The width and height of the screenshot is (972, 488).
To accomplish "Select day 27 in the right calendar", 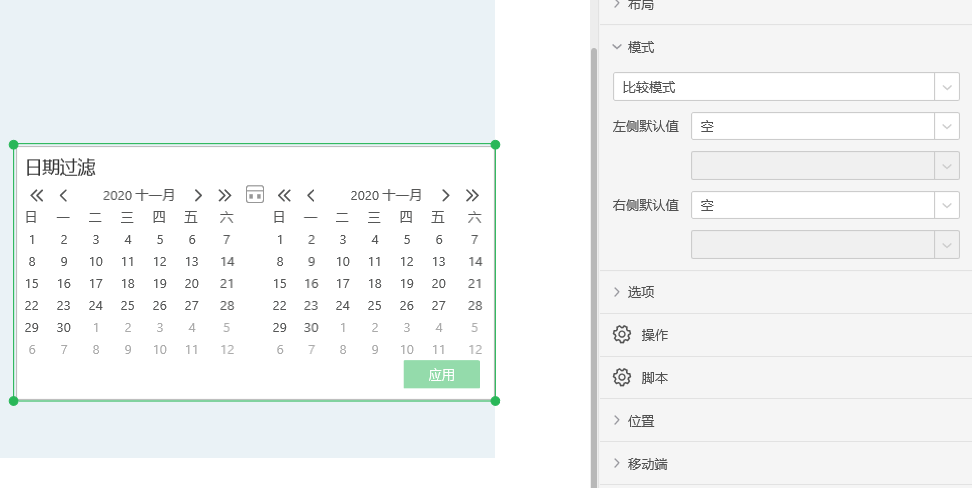I will (439, 306).
